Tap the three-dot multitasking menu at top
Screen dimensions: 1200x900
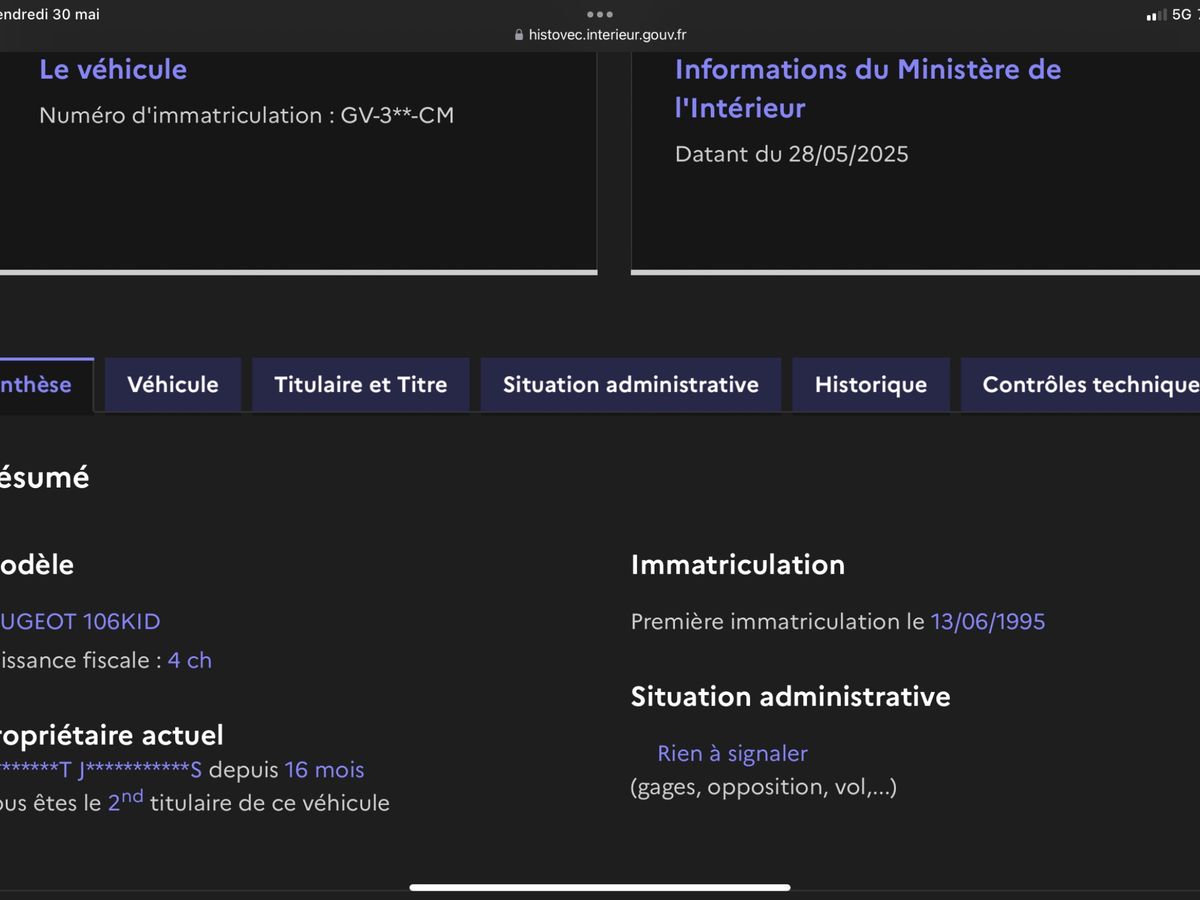600,14
